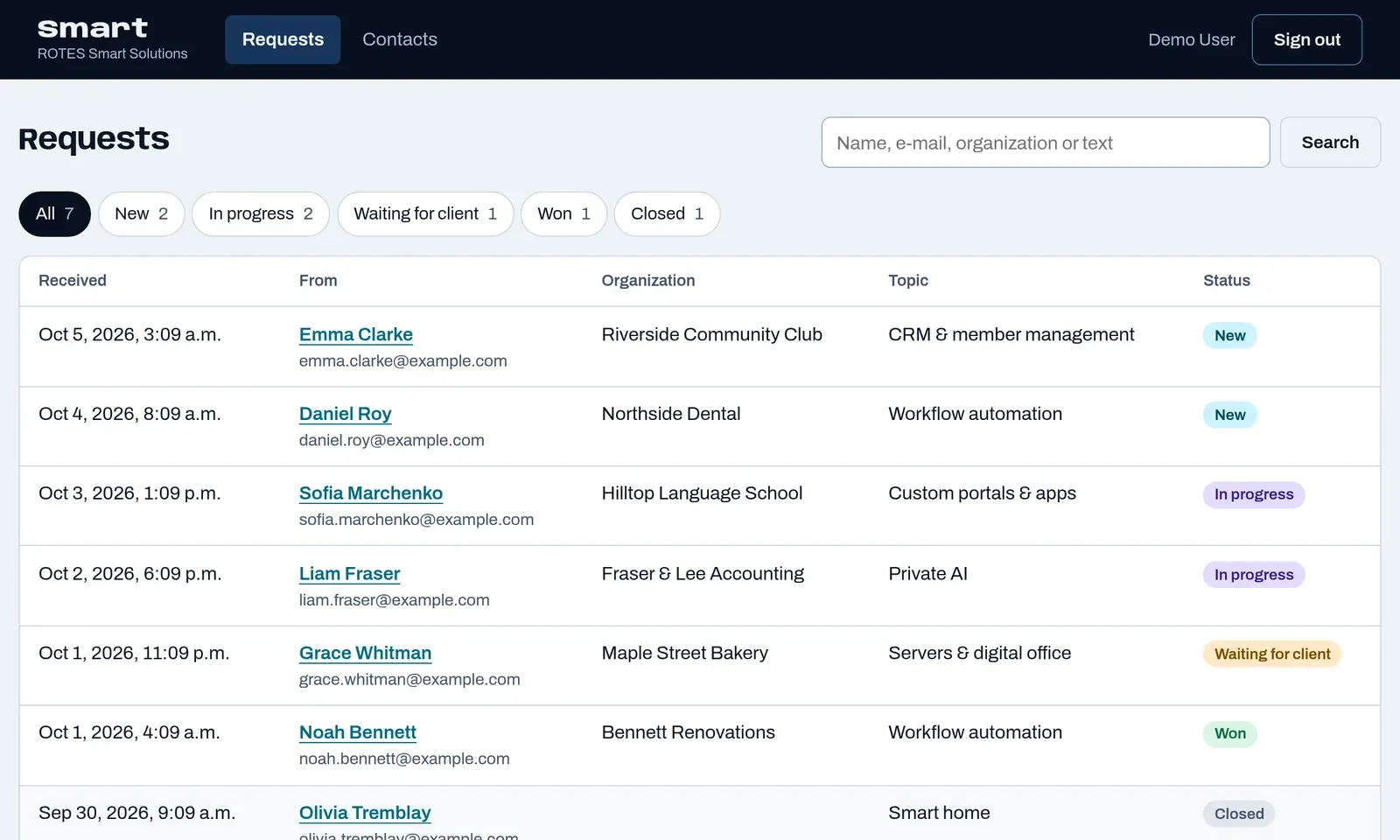Filter requests by Waiting for client
This screenshot has width=1400, height=840.
pyautogui.click(x=425, y=213)
